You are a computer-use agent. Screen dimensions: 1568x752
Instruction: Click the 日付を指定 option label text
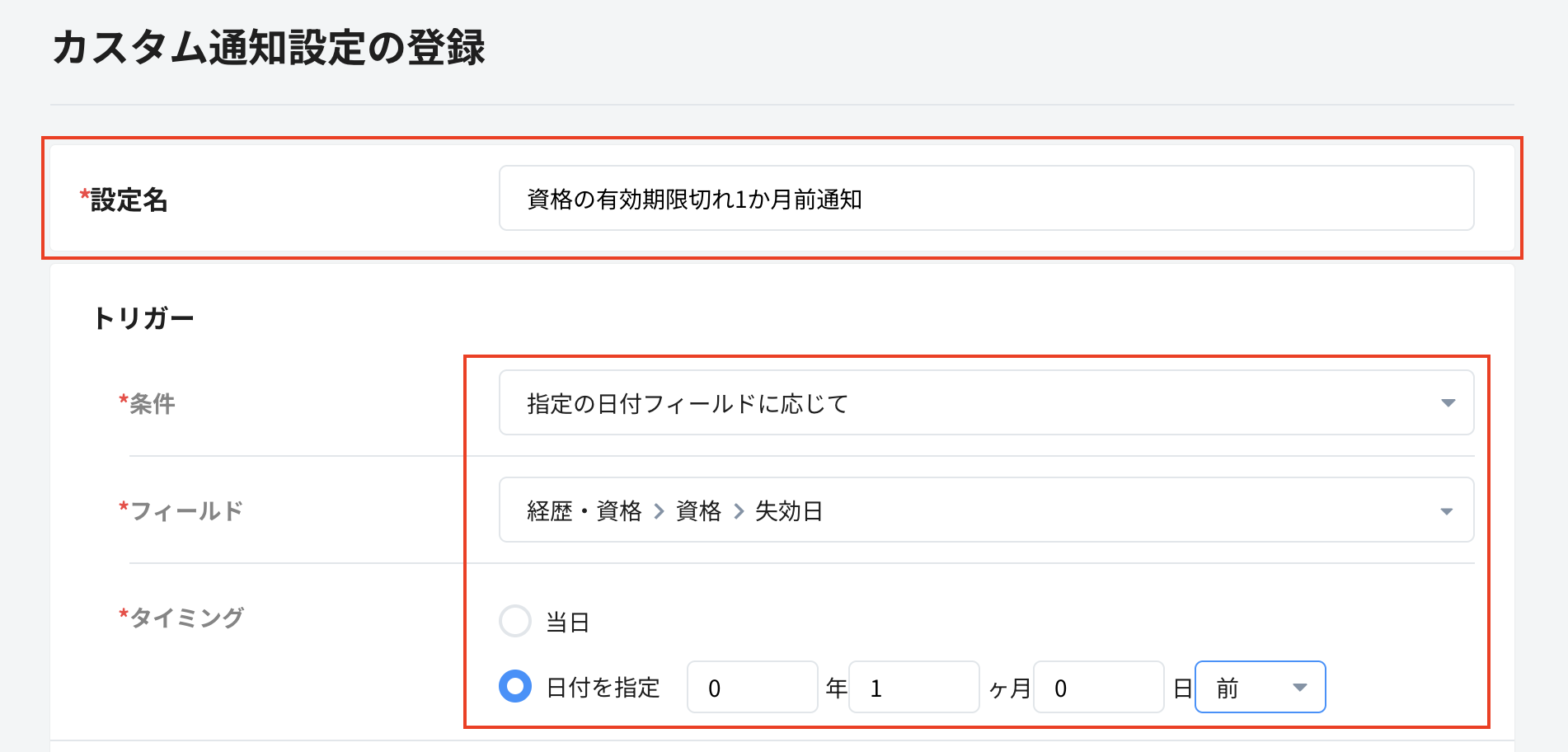pos(603,688)
